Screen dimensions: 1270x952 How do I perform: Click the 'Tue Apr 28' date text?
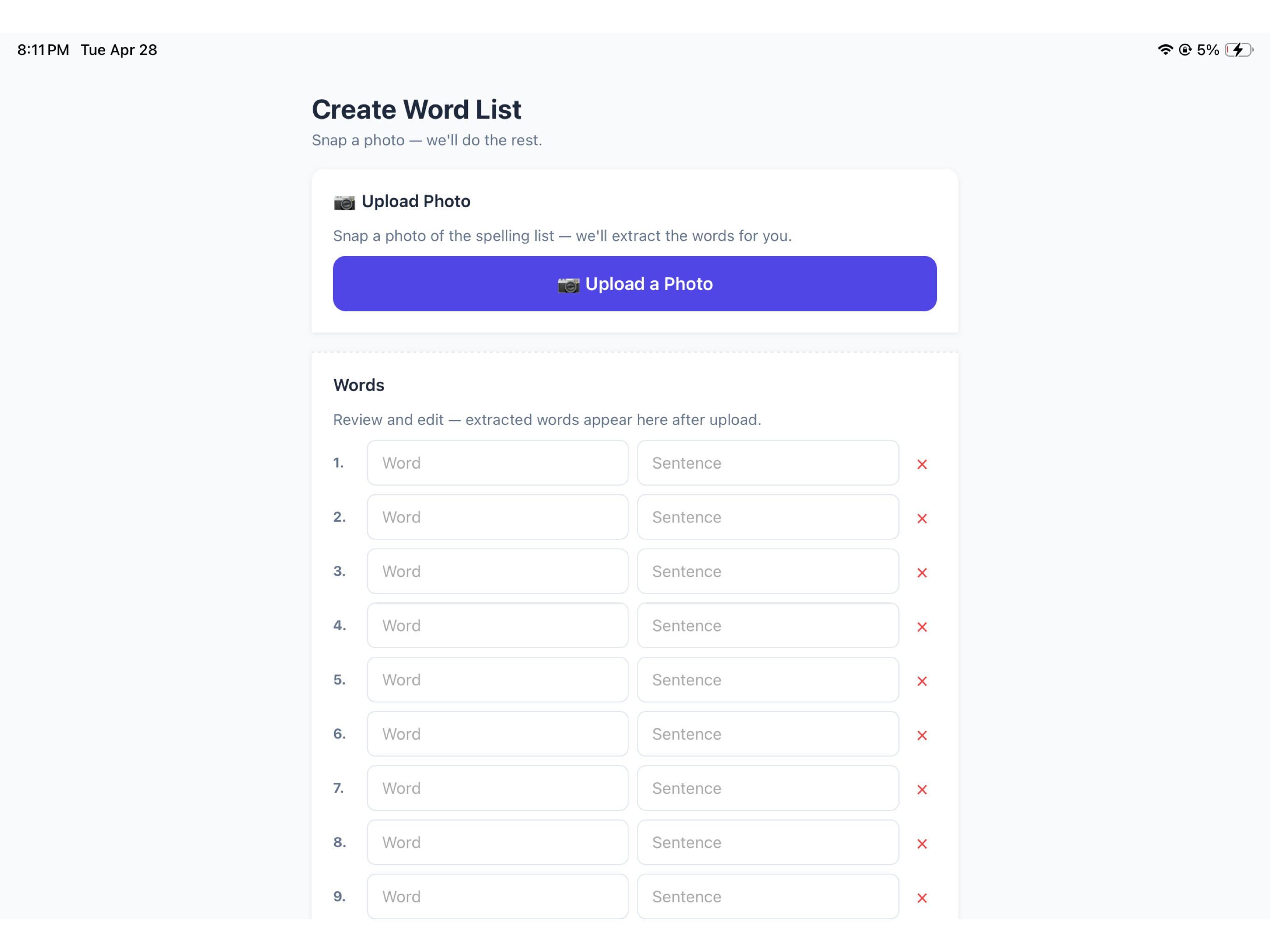119,50
